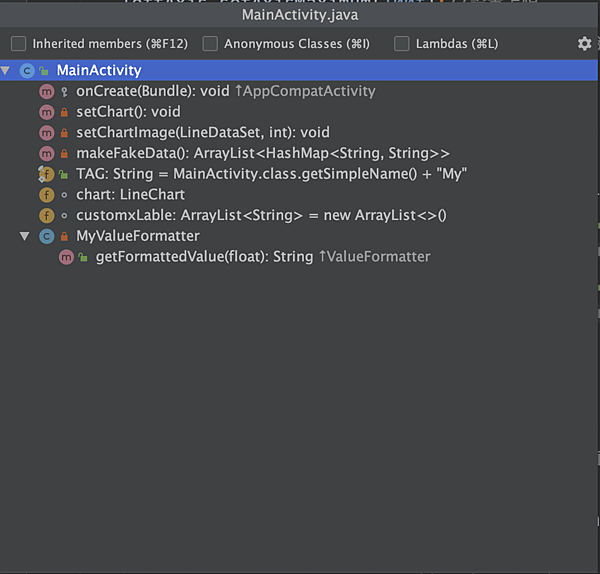Click the MainActivity class icon
This screenshot has height=574, width=600.
(x=27, y=71)
